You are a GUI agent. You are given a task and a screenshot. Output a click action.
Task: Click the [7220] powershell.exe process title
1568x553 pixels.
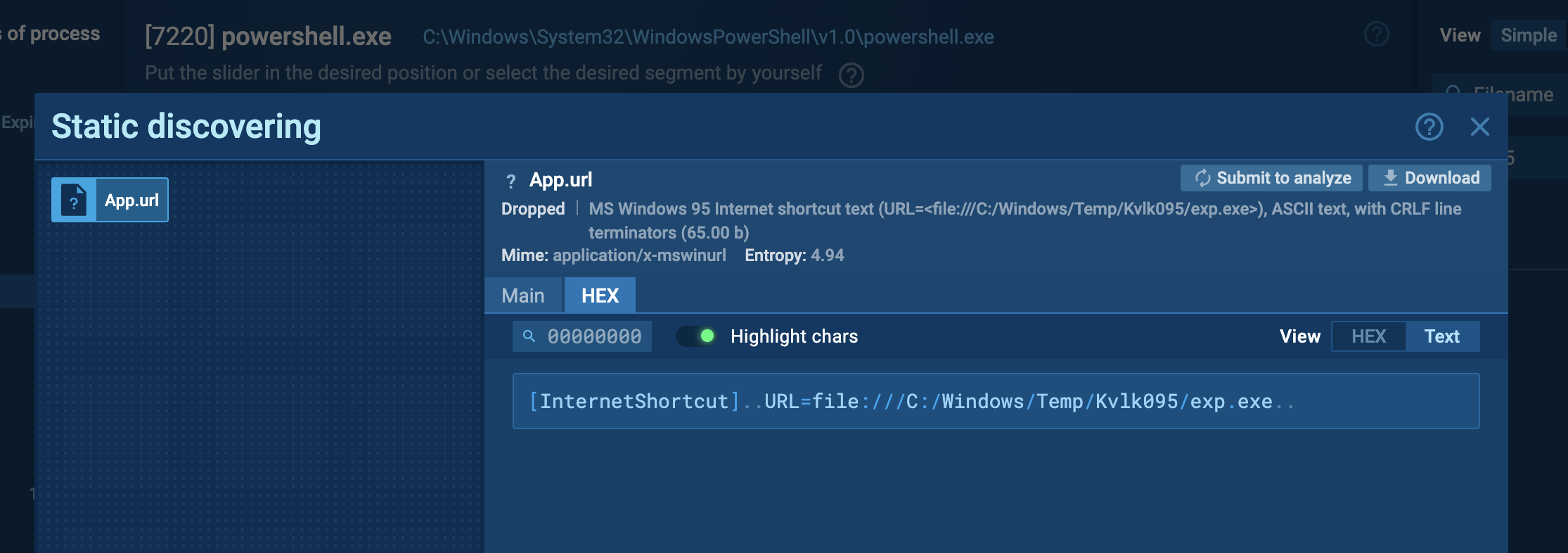coord(268,37)
